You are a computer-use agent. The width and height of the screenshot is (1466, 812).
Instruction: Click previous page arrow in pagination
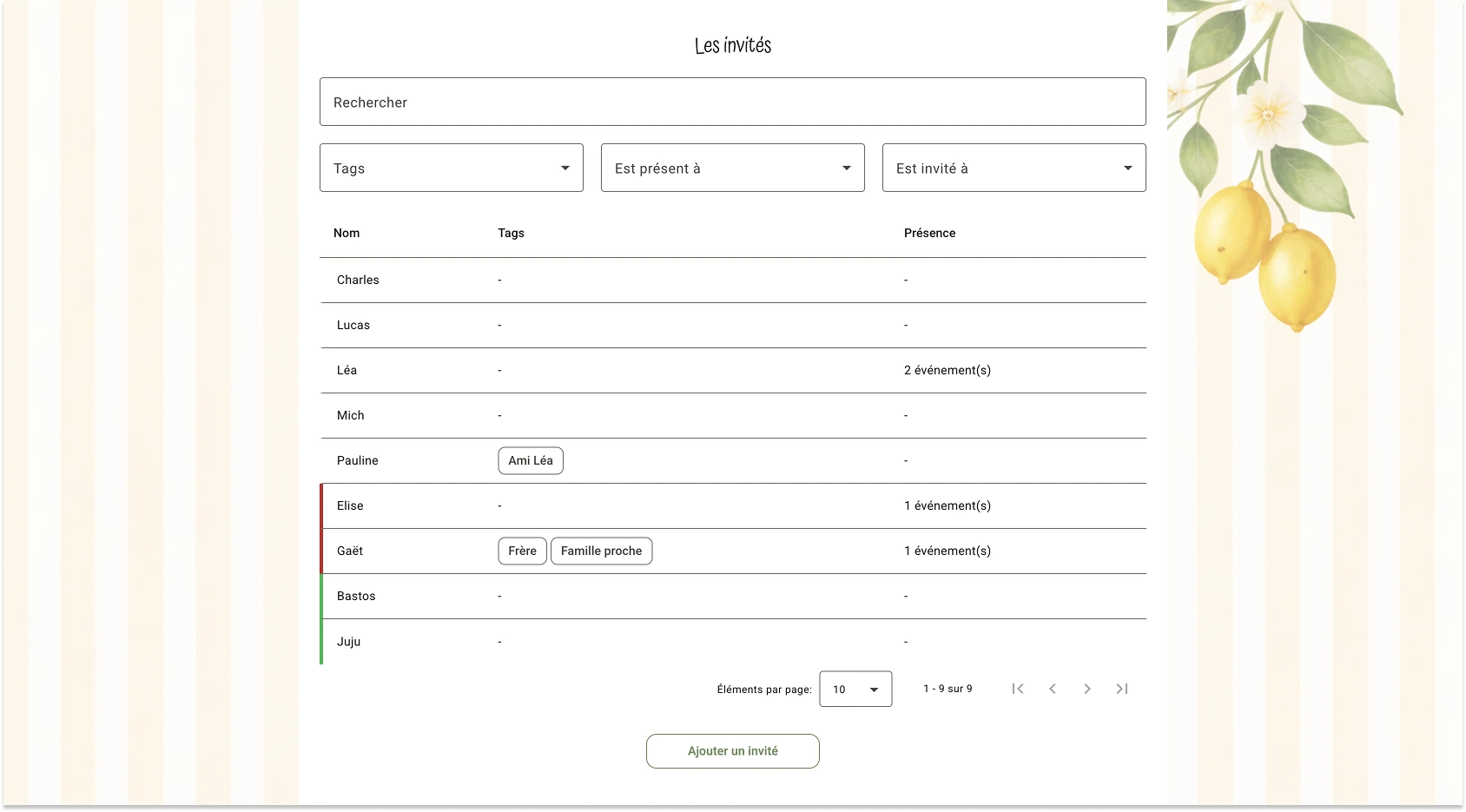tap(1053, 689)
